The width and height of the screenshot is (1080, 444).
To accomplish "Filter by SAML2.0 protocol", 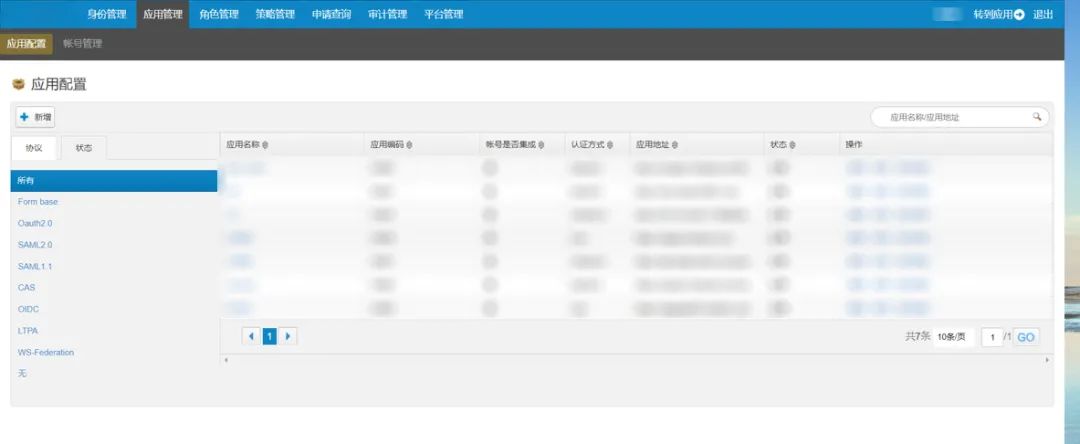I will pos(35,245).
